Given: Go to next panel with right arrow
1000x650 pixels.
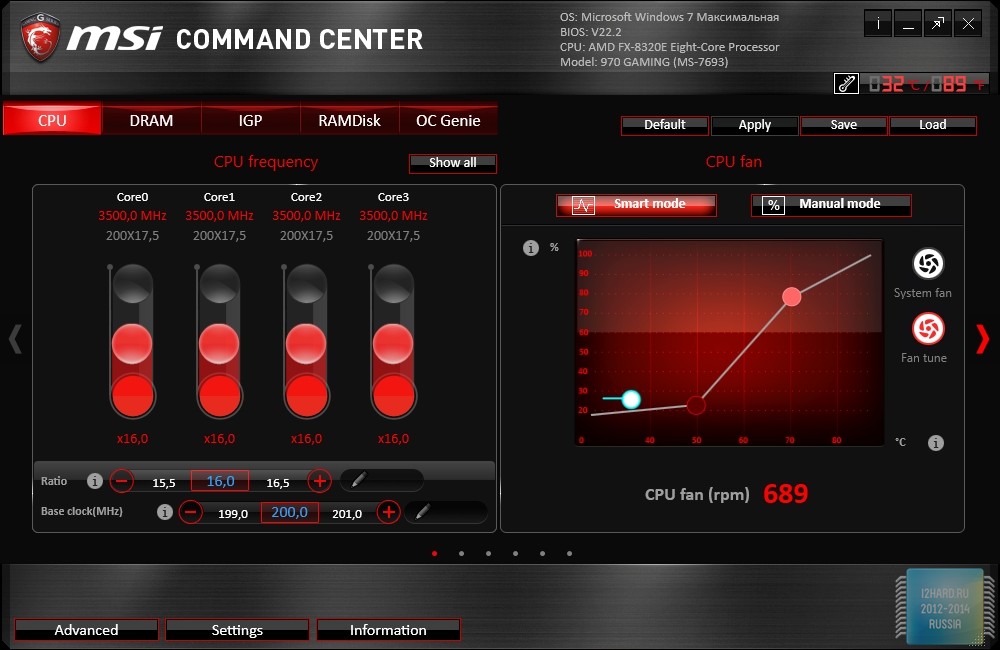Looking at the screenshot, I should [983, 339].
